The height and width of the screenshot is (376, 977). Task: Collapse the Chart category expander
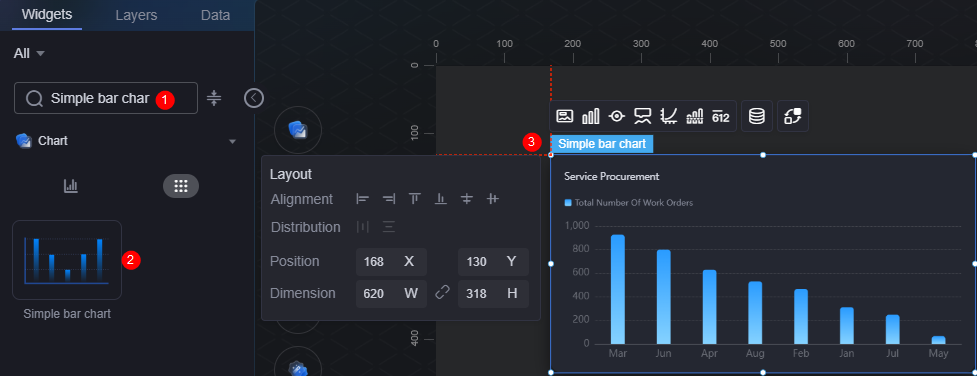point(232,142)
